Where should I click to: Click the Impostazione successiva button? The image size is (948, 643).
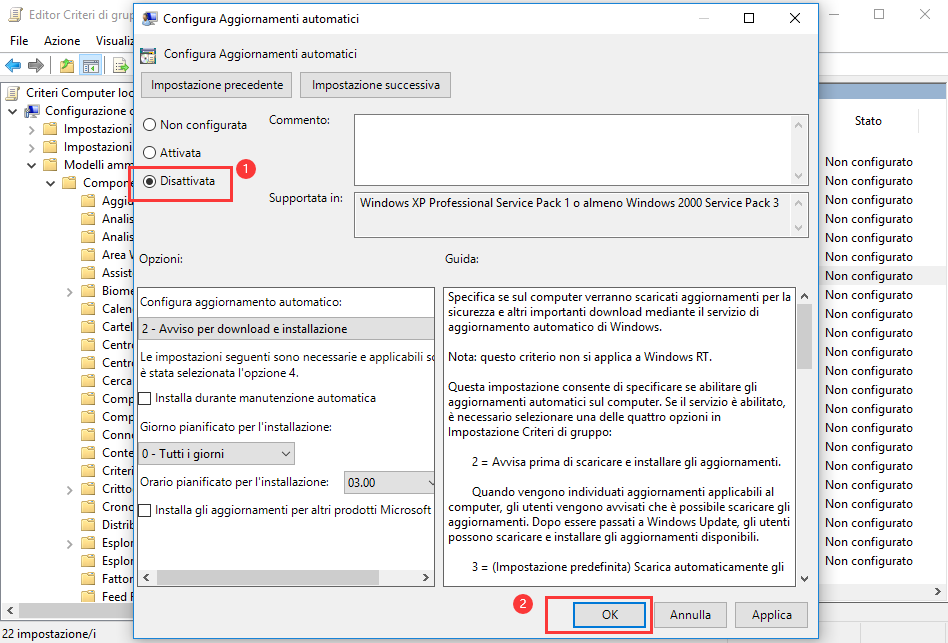(x=375, y=85)
